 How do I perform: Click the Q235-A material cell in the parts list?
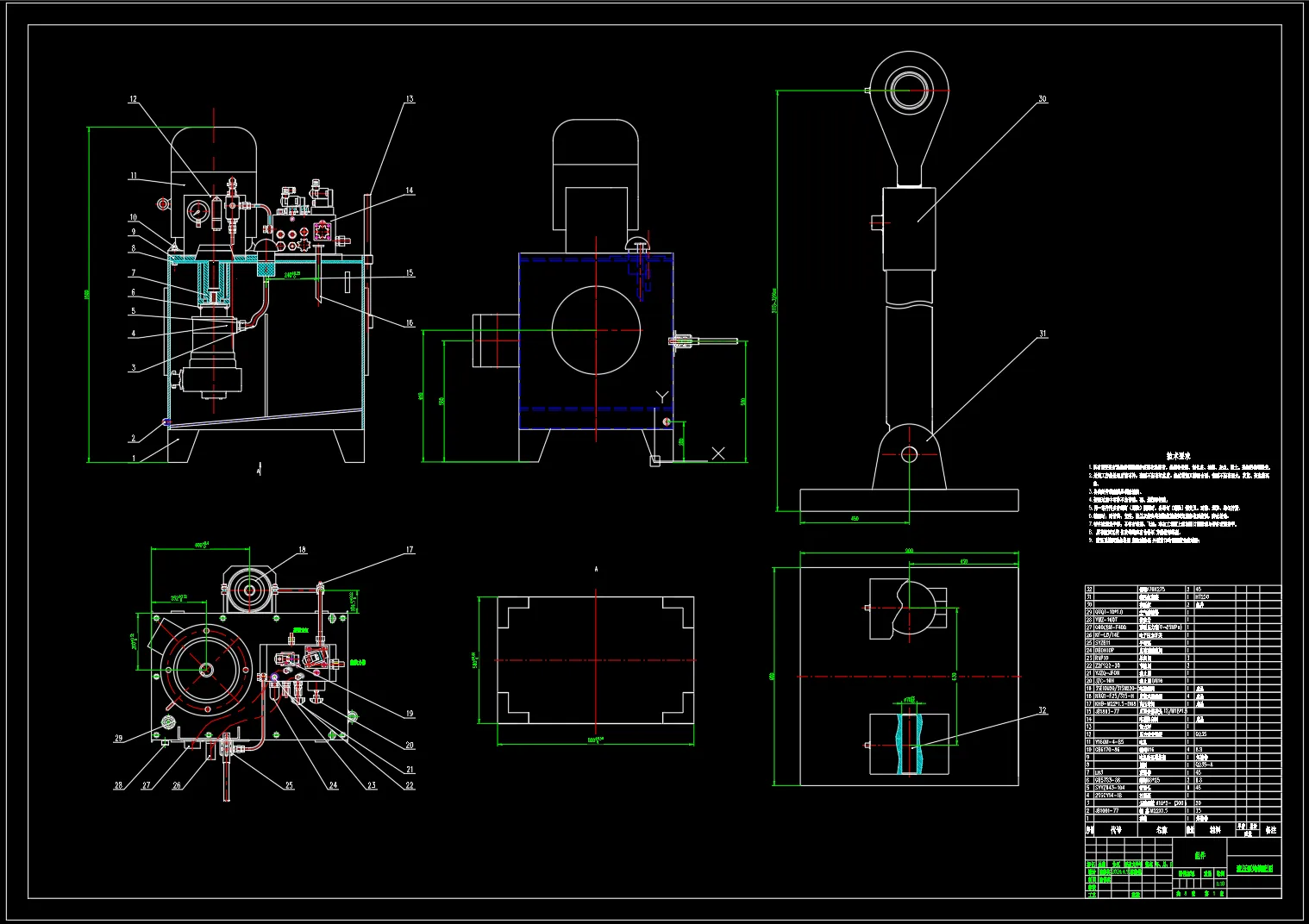1203,765
